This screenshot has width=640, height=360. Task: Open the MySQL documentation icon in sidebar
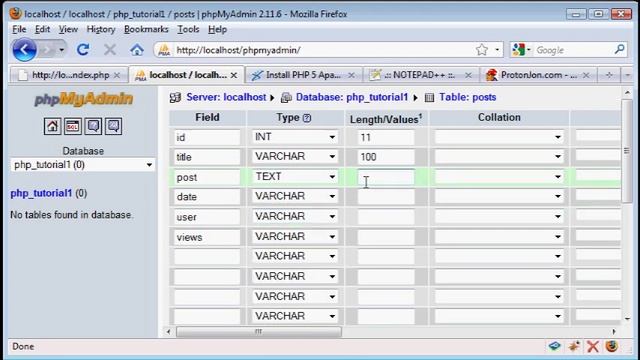[113, 126]
